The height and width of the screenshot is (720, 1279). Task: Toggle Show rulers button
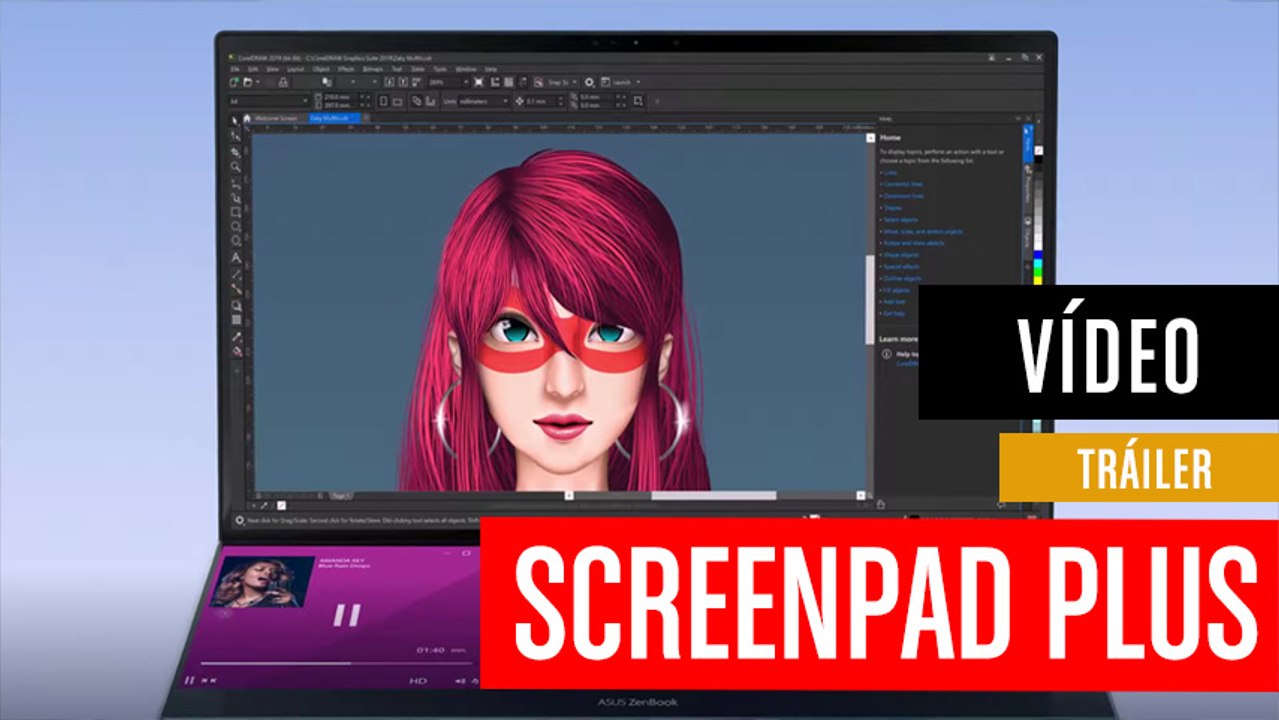click(x=494, y=83)
